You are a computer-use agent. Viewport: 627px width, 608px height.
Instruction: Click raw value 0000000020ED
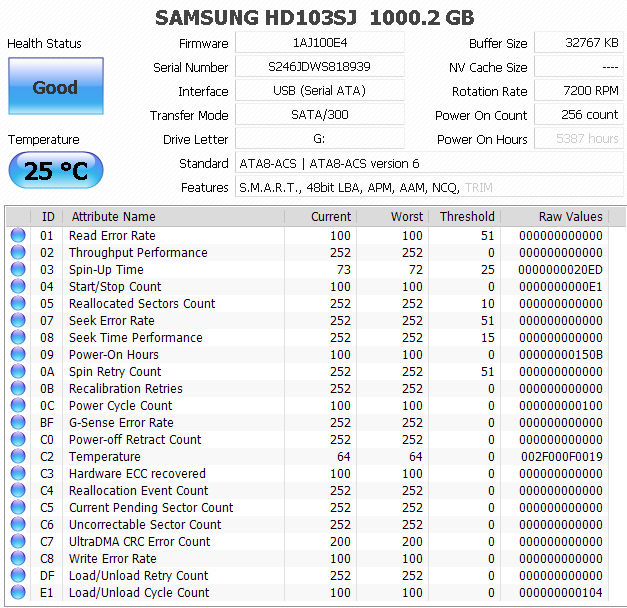click(560, 270)
